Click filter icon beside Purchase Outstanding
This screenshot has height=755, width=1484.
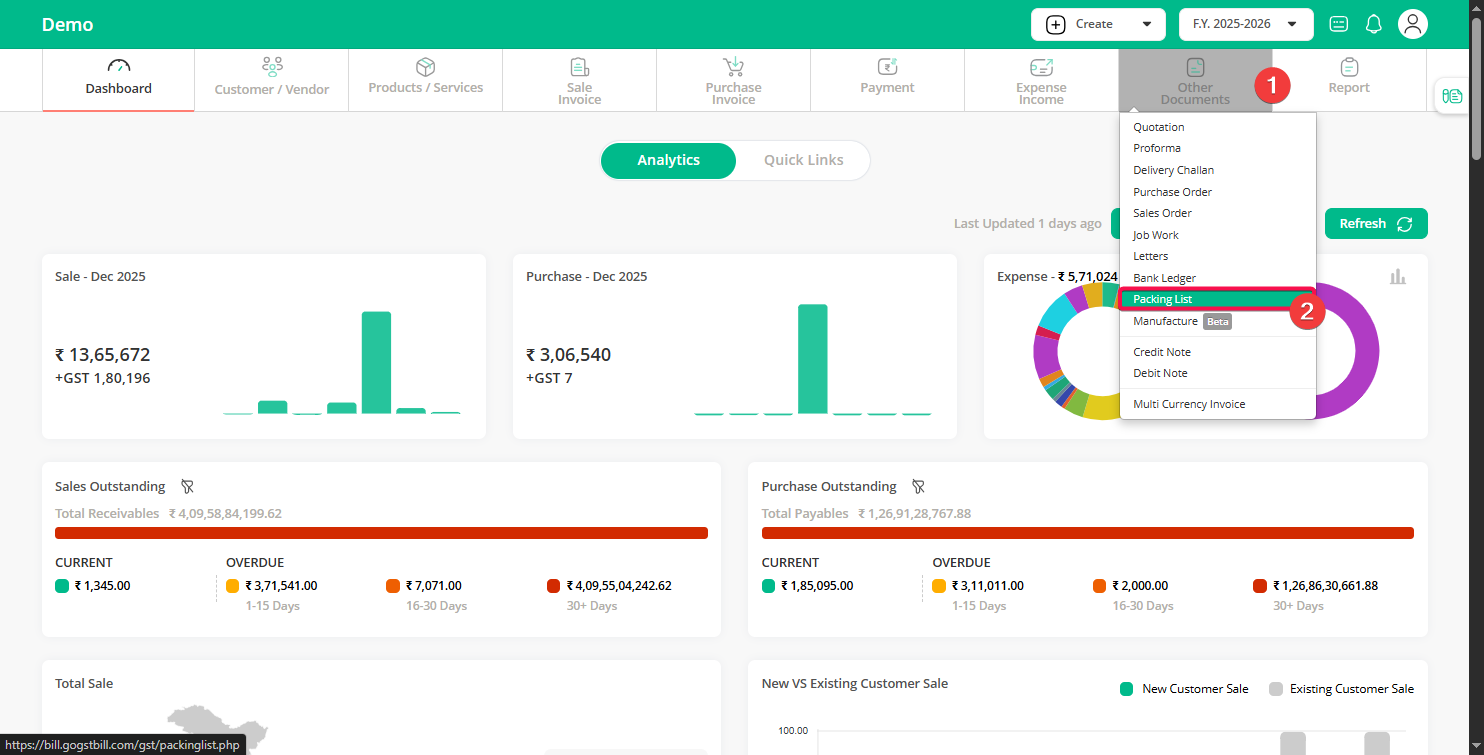pyautogui.click(x=918, y=487)
